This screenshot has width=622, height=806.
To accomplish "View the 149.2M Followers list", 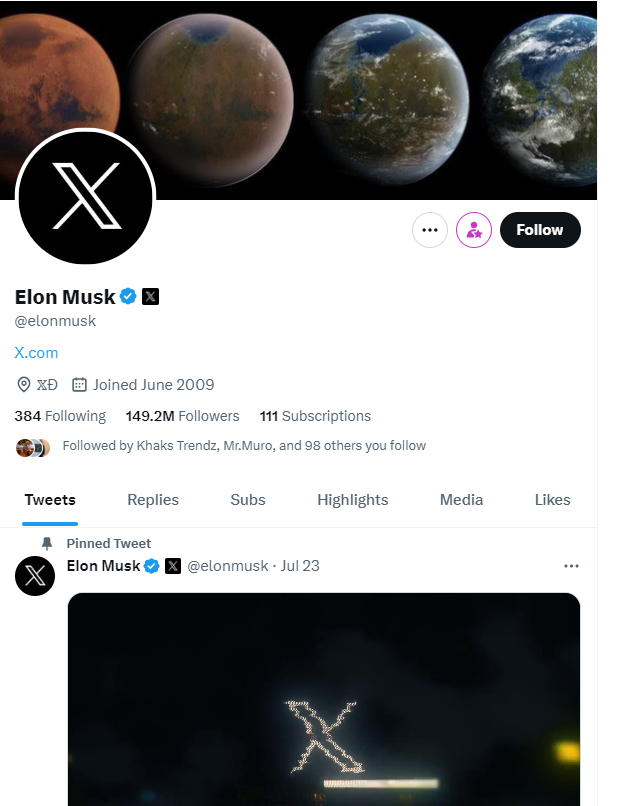I will [182, 416].
